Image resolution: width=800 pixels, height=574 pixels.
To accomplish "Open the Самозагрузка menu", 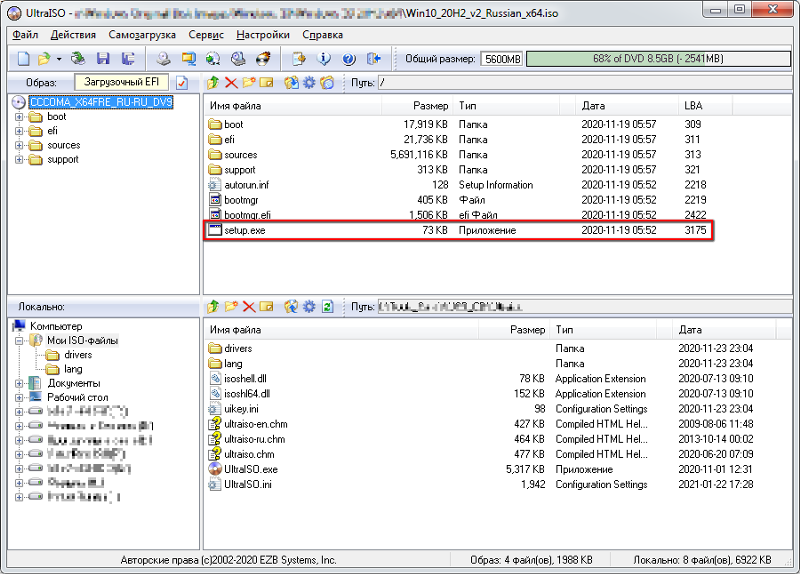I will click(x=138, y=34).
